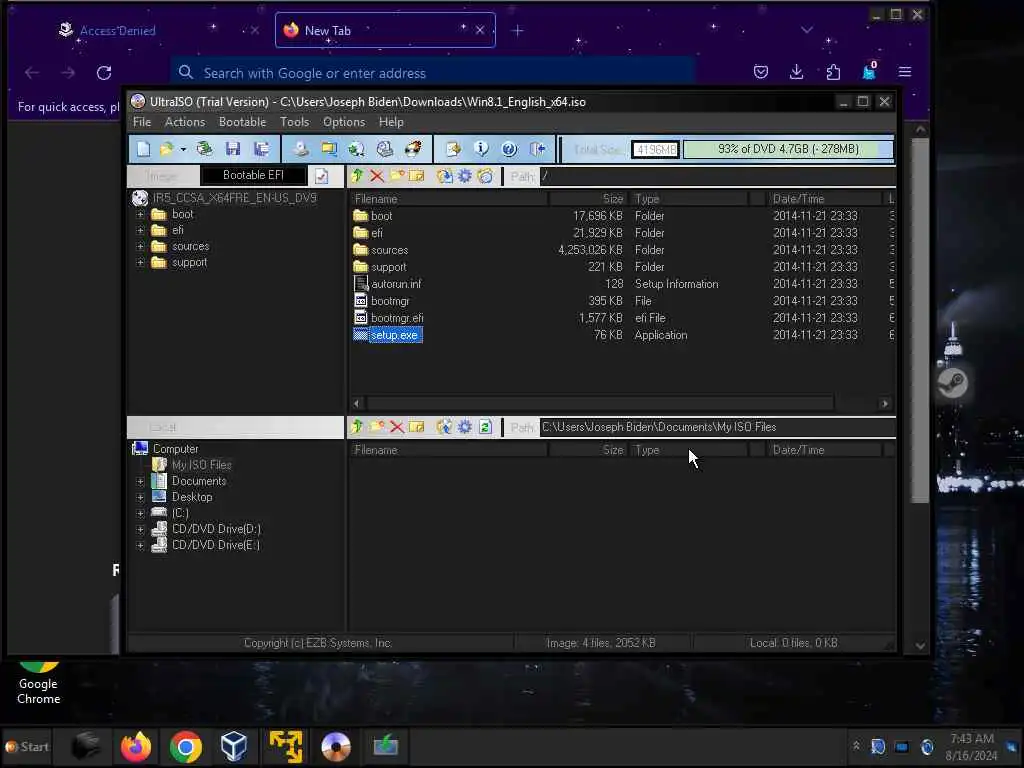Image resolution: width=1024 pixels, height=768 pixels.
Task: Click the Firefox address search bar
Action: click(432, 73)
